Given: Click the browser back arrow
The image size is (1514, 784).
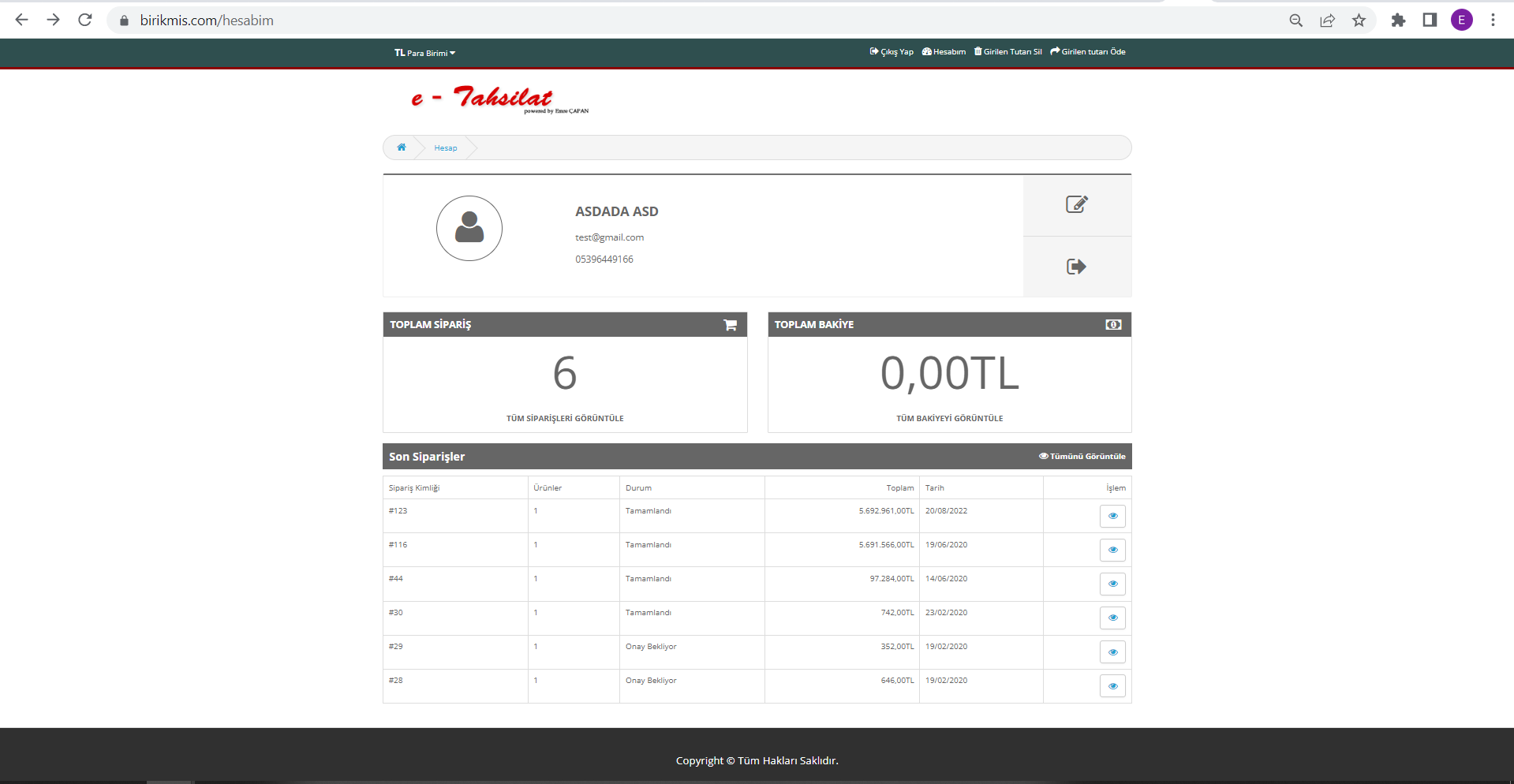Looking at the screenshot, I should (x=22, y=21).
